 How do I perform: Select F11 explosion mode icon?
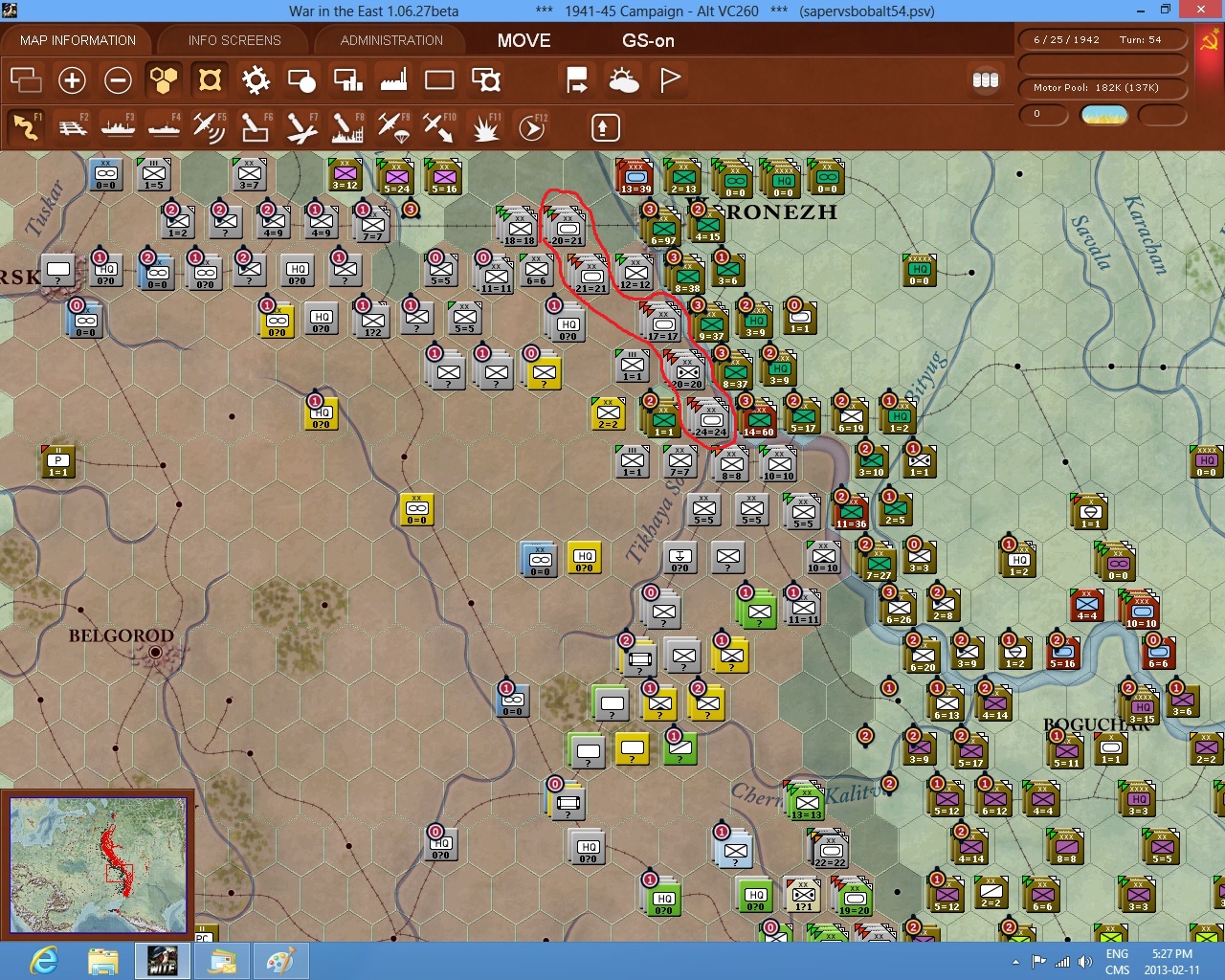[485, 126]
